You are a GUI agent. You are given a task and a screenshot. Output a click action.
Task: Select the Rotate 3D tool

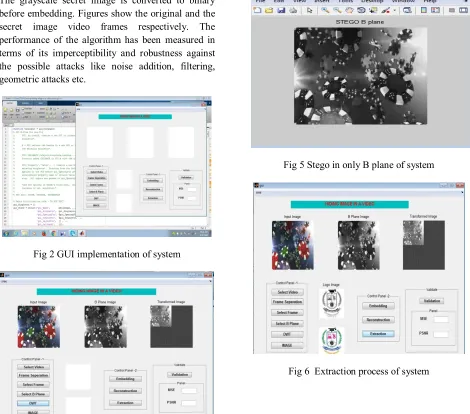361,10
